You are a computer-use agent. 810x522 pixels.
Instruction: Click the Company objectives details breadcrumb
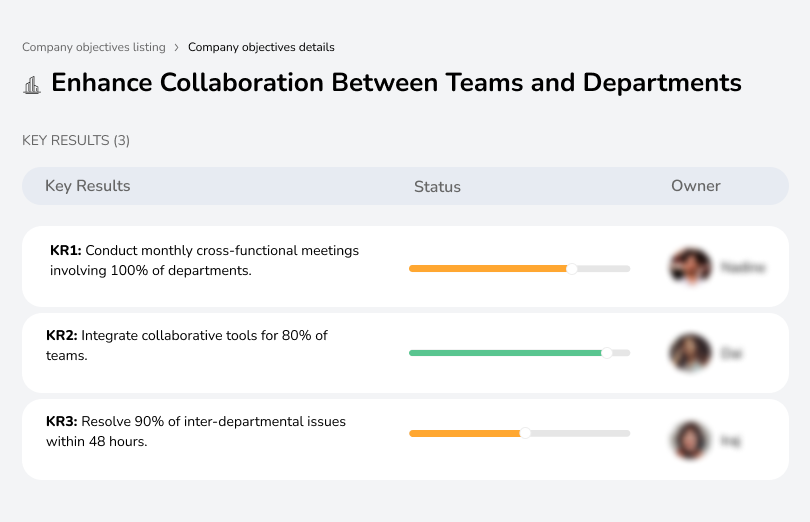(x=261, y=47)
